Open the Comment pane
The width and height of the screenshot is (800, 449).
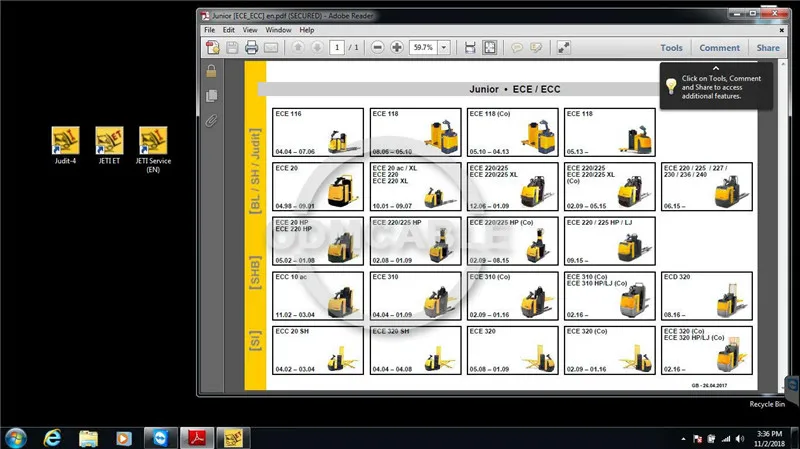click(x=719, y=47)
